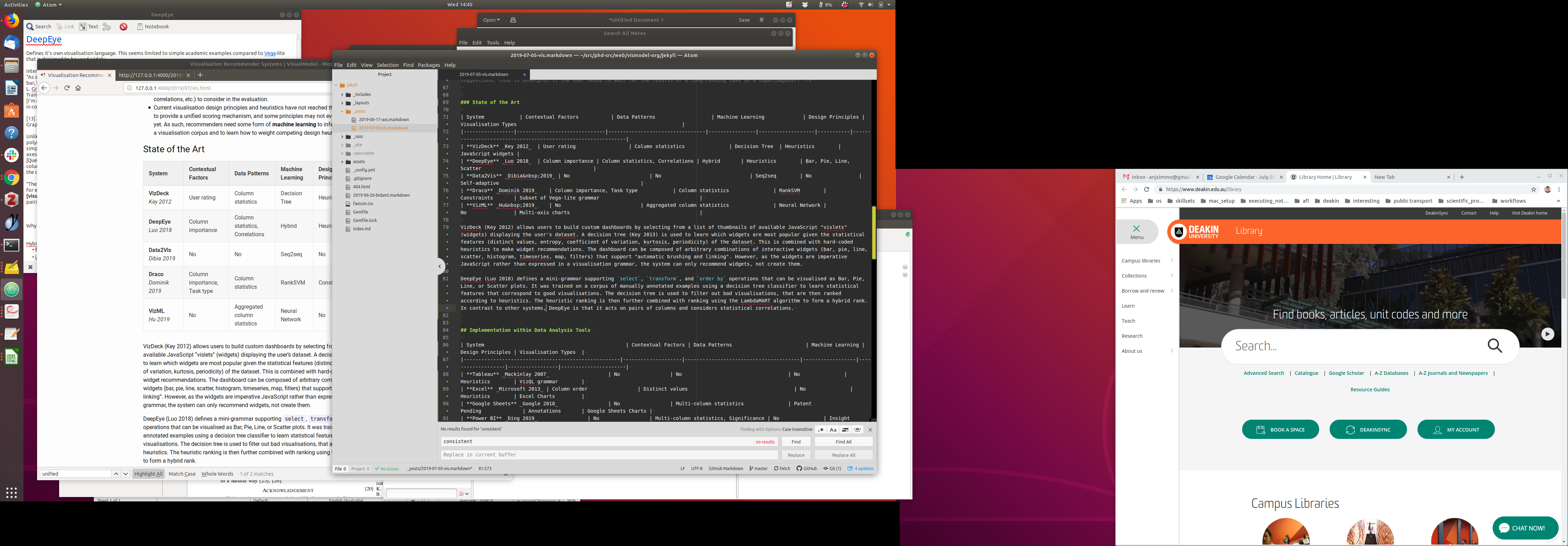Click Find All button in Atom

[x=843, y=442]
